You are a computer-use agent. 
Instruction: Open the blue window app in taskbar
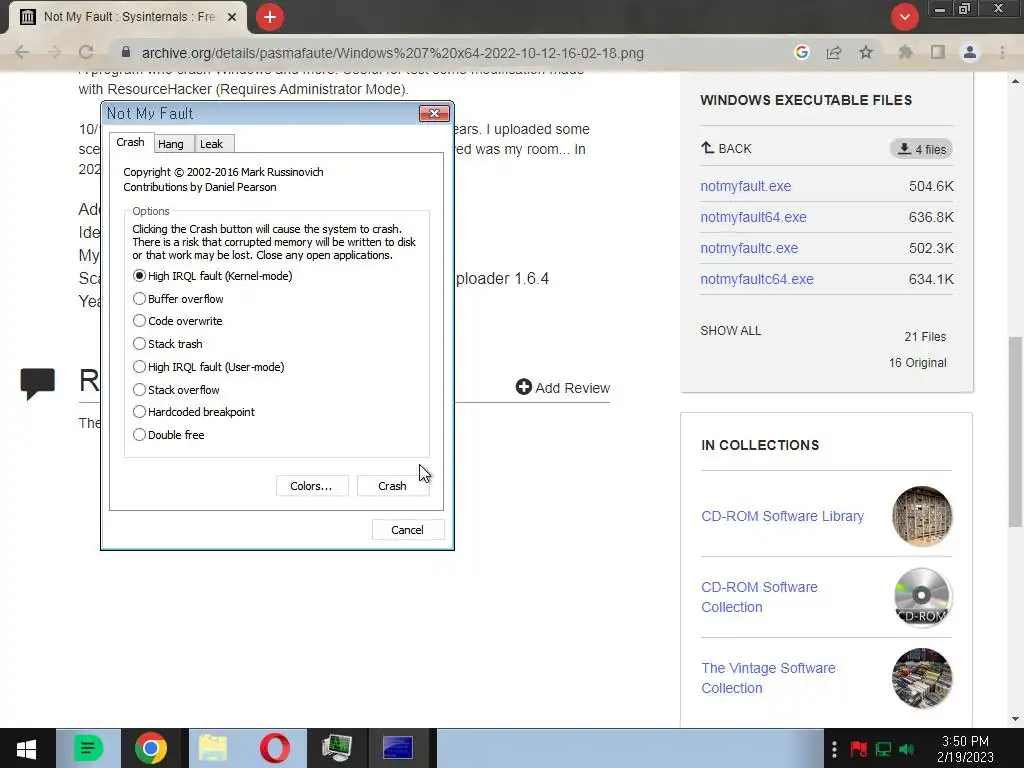click(398, 748)
